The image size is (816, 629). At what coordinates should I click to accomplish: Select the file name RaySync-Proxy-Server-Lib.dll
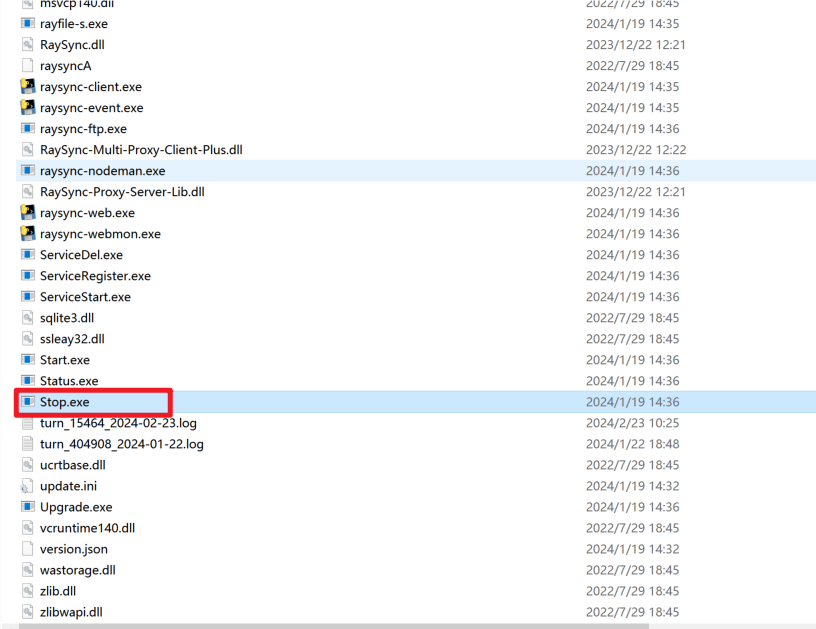pyautogui.click(x=122, y=192)
